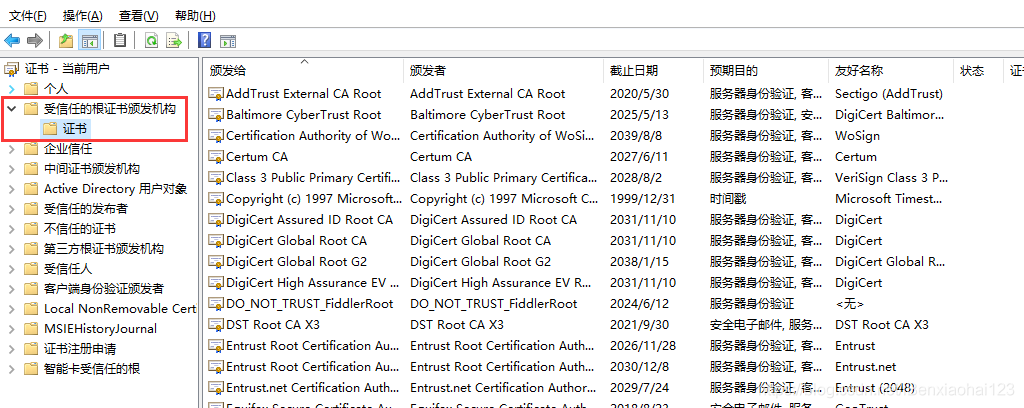1024x408 pixels.
Task: Click the Refresh toolbar icon
Action: tap(152, 40)
